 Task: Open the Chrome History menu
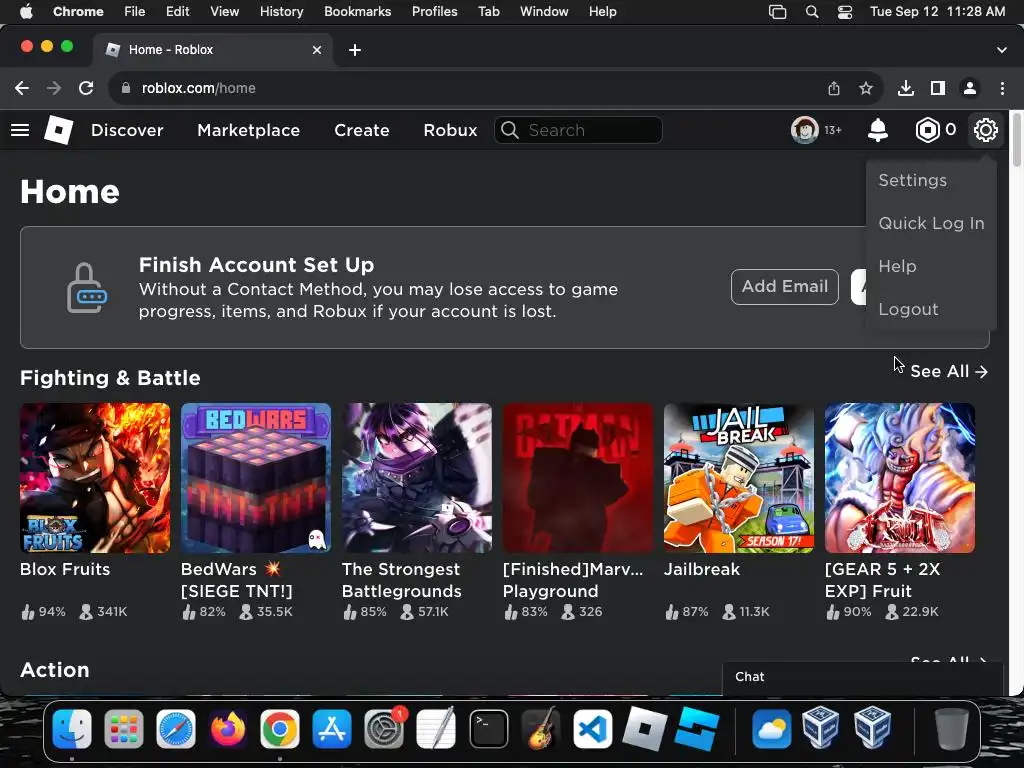(281, 12)
